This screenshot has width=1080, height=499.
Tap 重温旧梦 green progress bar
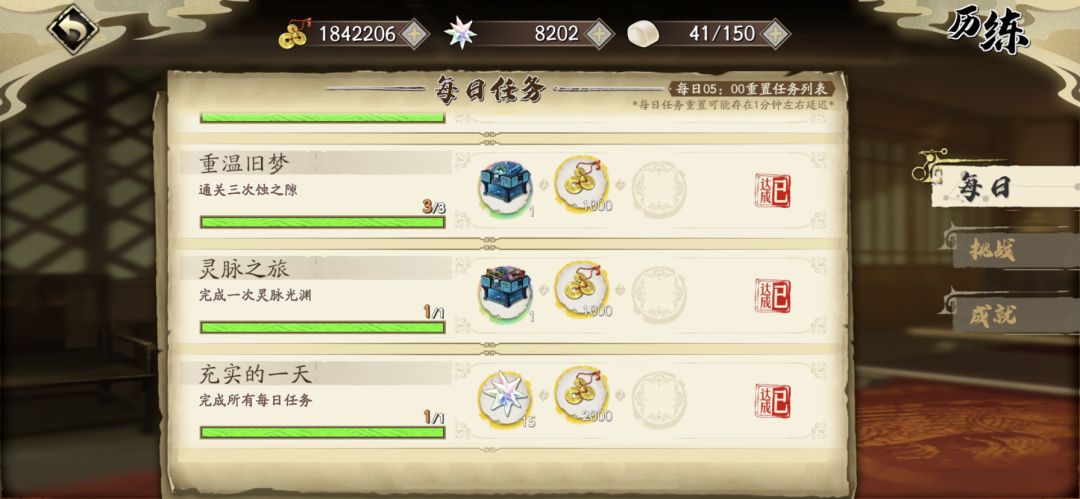click(322, 222)
